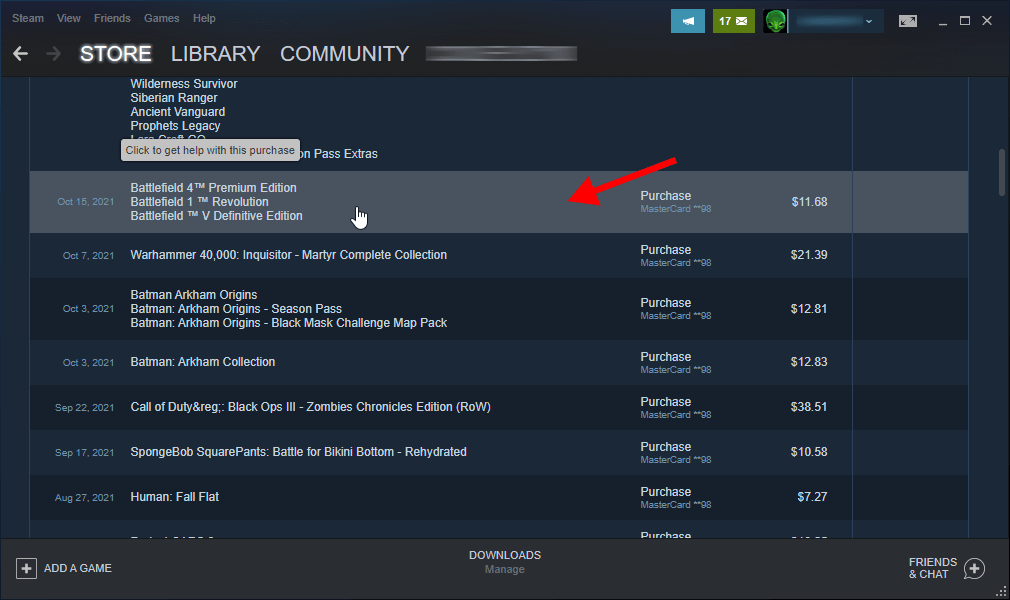Screen dimensions: 1010x600
Task: Open the Downloads Manage link
Action: tap(504, 569)
